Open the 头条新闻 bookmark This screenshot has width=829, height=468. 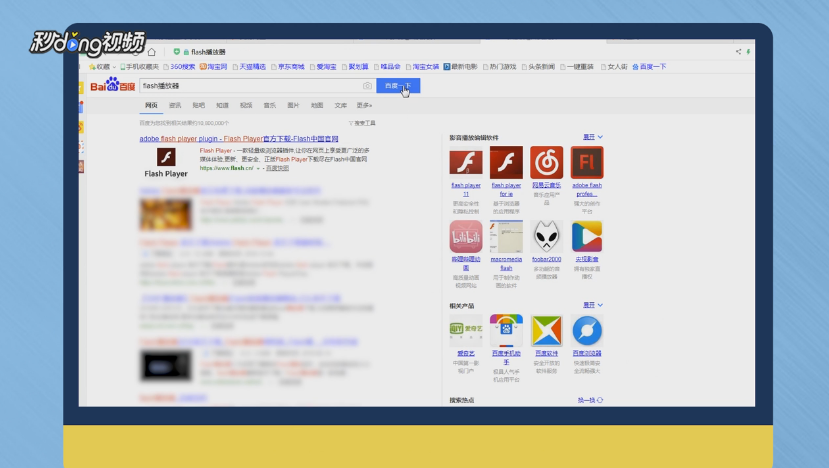pyautogui.click(x=538, y=67)
